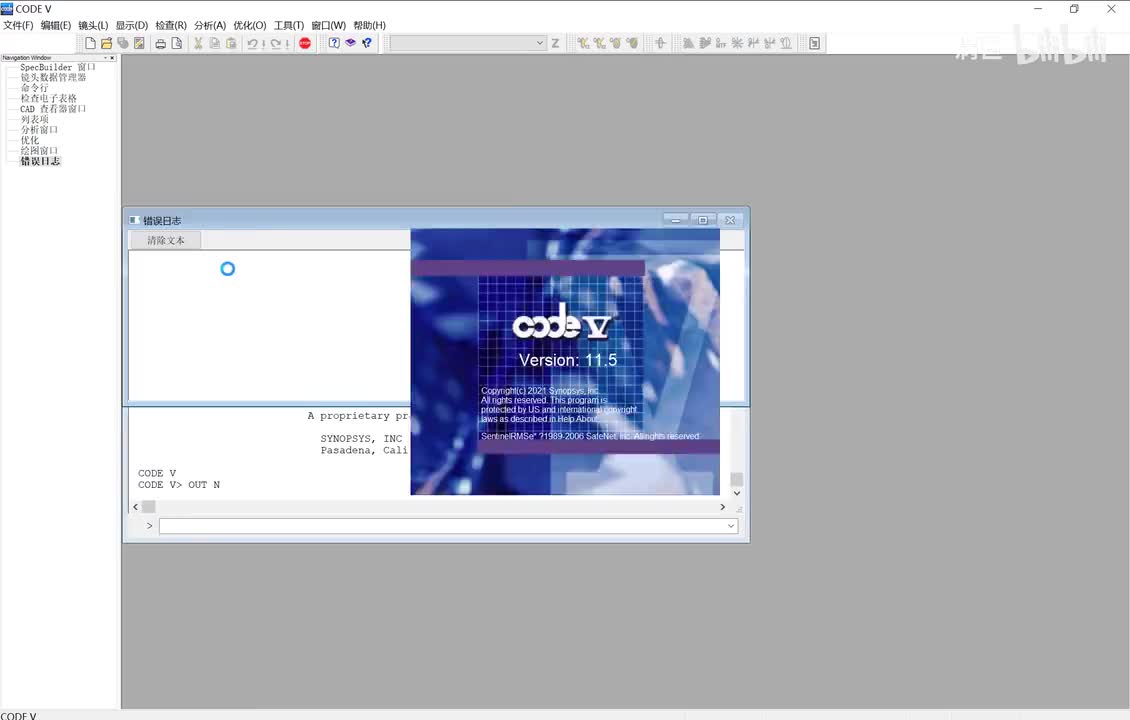1130x720 pixels.
Task: Open the 编辑(E) menu
Action: tap(55, 25)
